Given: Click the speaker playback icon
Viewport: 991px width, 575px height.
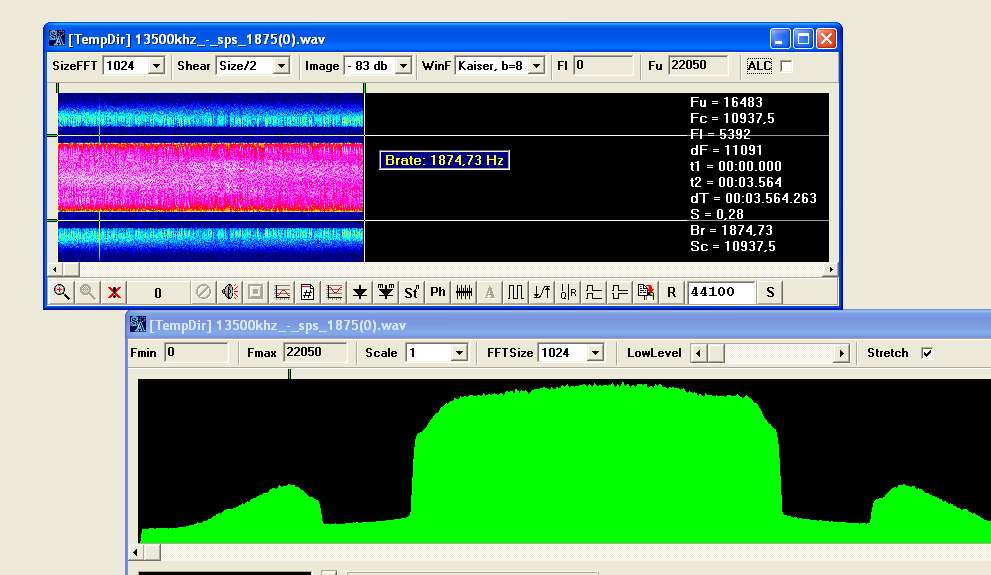Looking at the screenshot, I should click(x=230, y=292).
